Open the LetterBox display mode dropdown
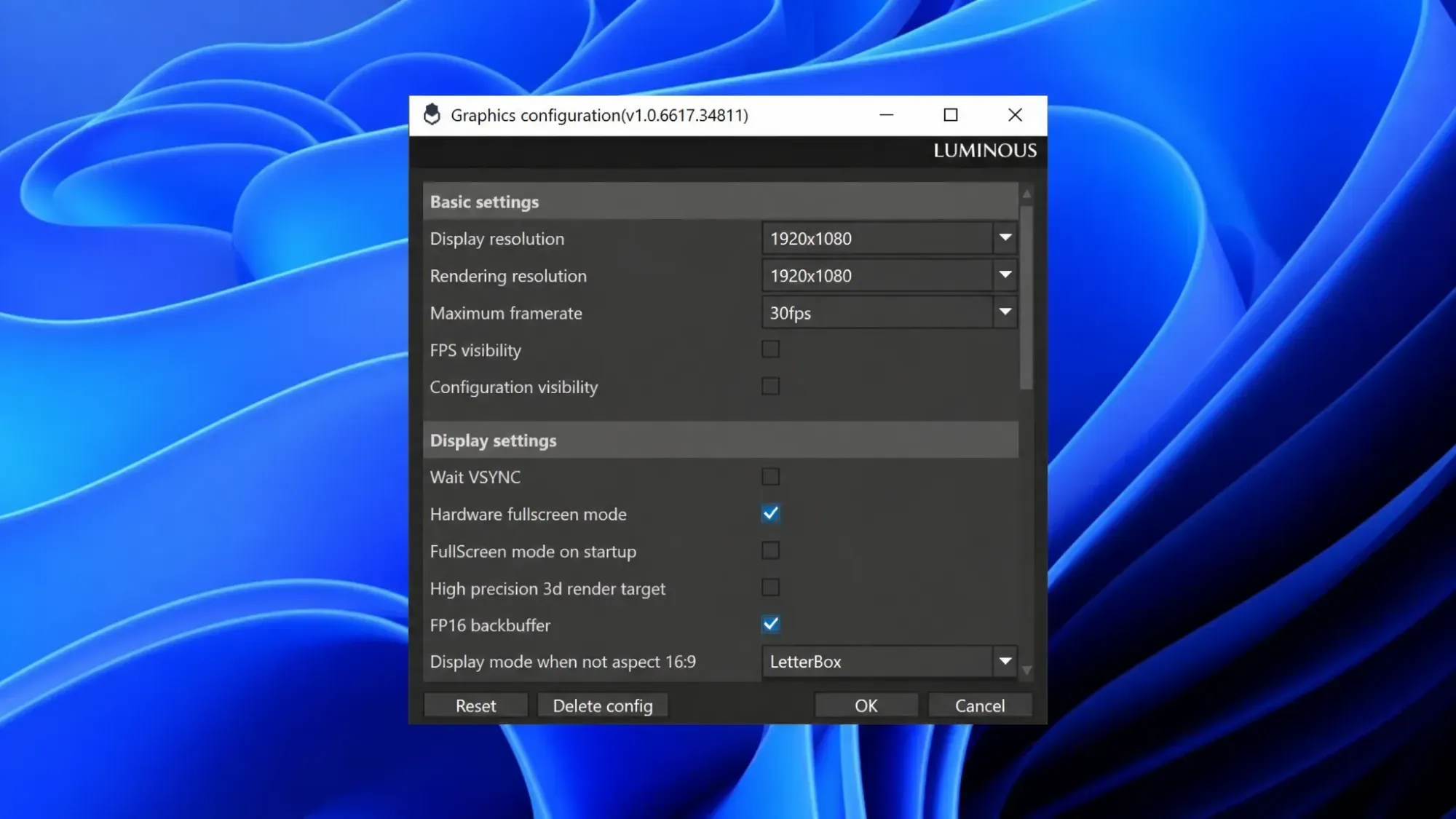This screenshot has width=1456, height=819. click(889, 661)
